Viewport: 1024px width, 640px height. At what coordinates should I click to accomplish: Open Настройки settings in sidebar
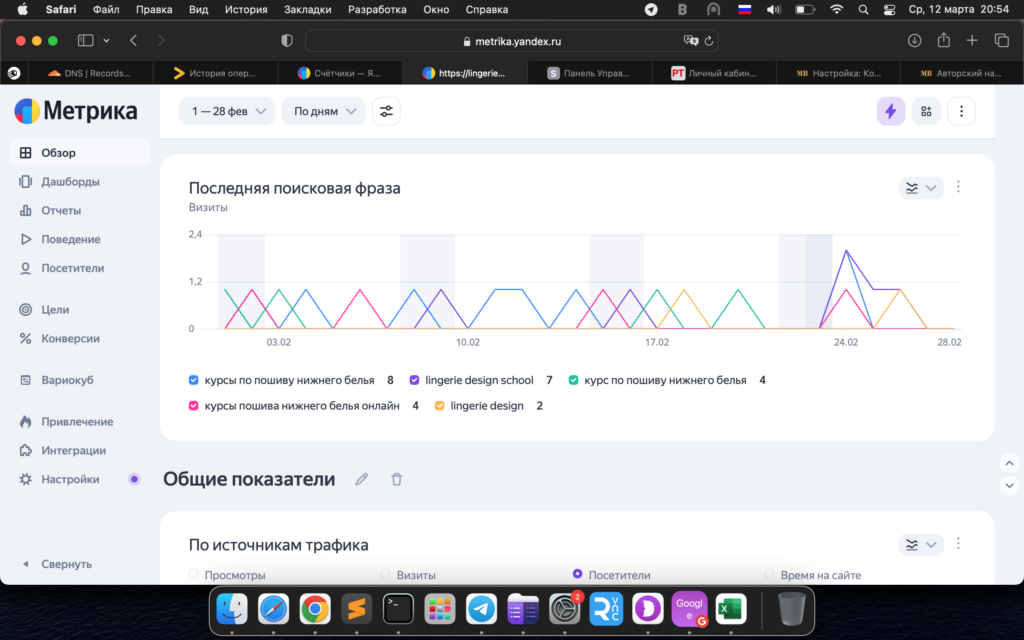coord(70,479)
